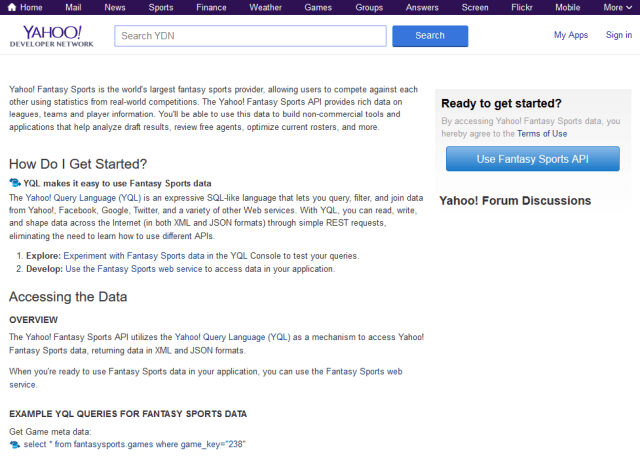The height and width of the screenshot is (459, 640).
Task: Open Sports in the top navigation
Action: [161, 7]
